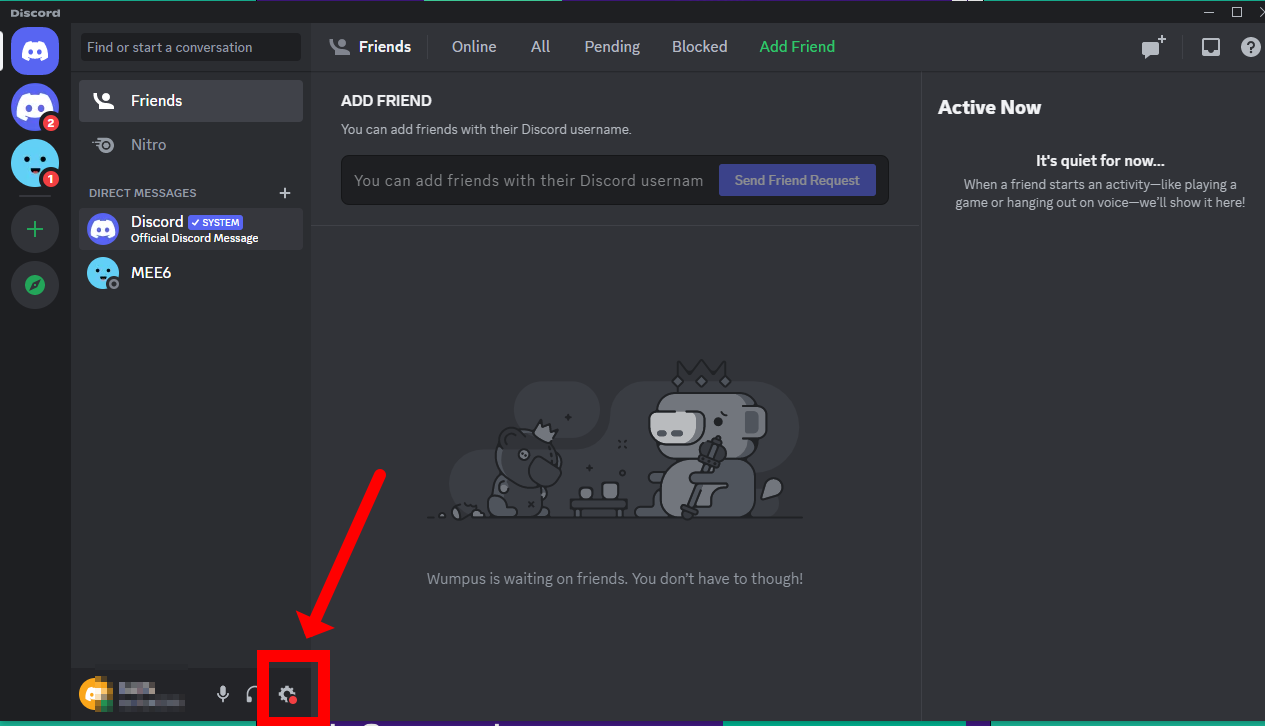Open the Nitro page
Image resolution: width=1265 pixels, height=726 pixels.
pos(191,145)
